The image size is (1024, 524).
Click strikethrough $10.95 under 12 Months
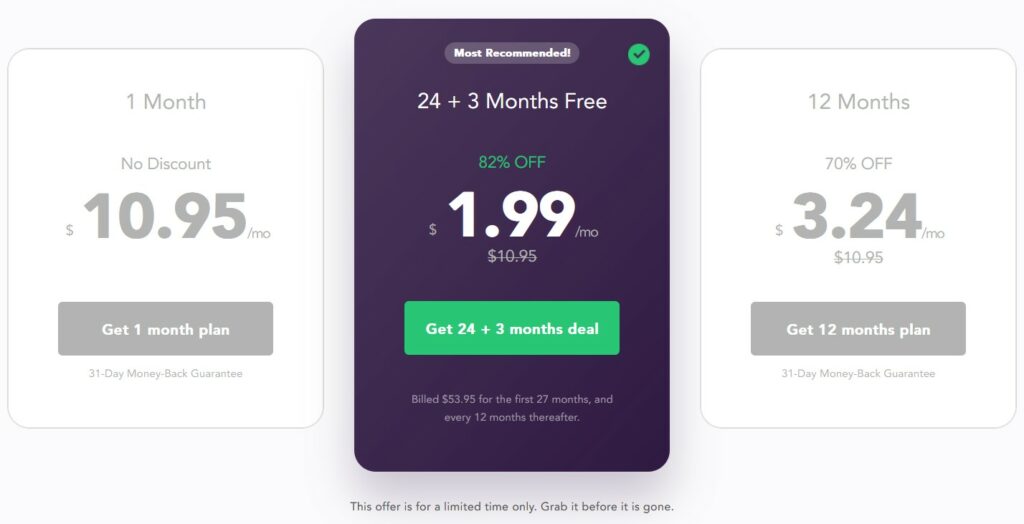pos(858,257)
